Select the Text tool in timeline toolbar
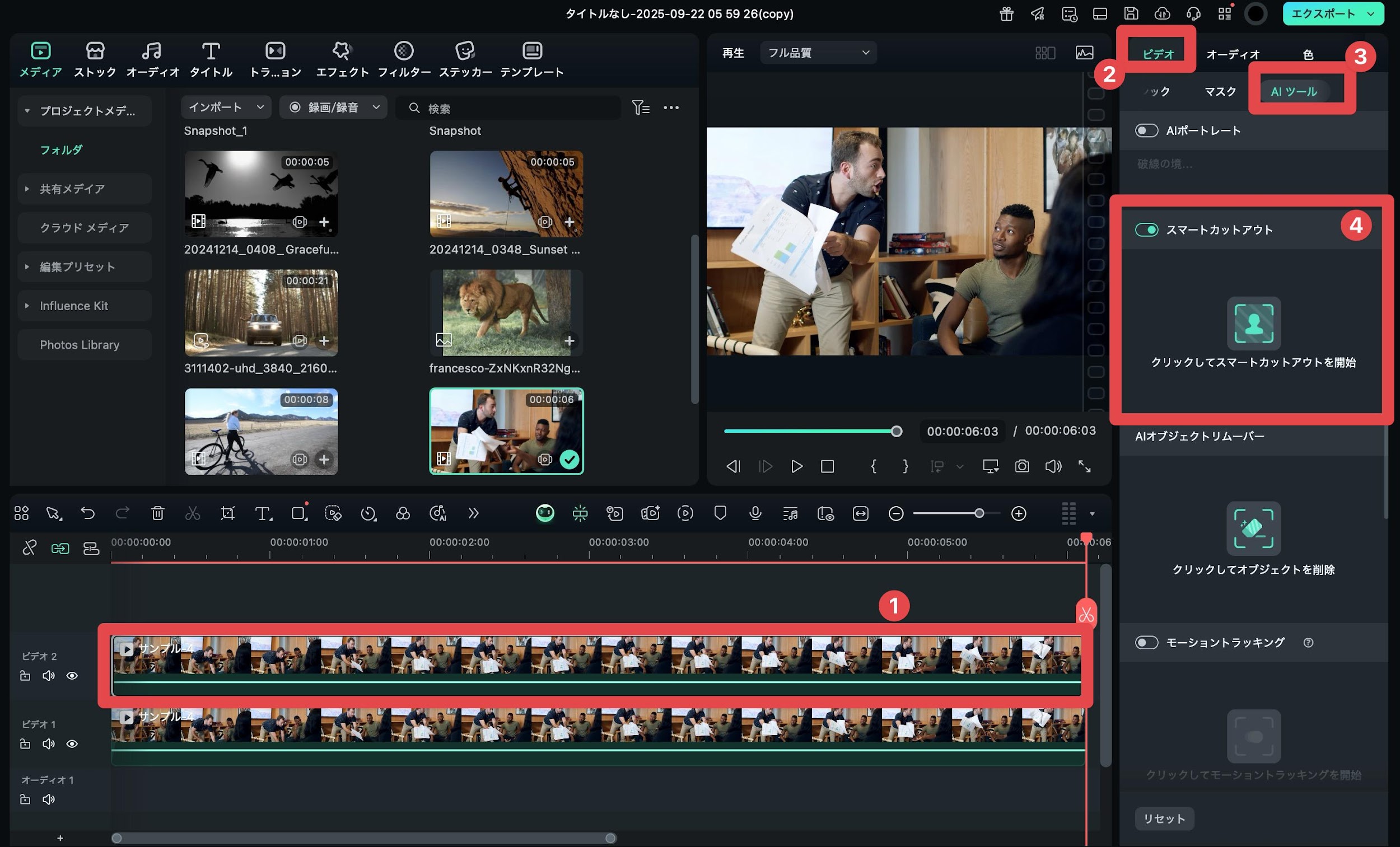Viewport: 1400px width, 847px height. point(263,513)
